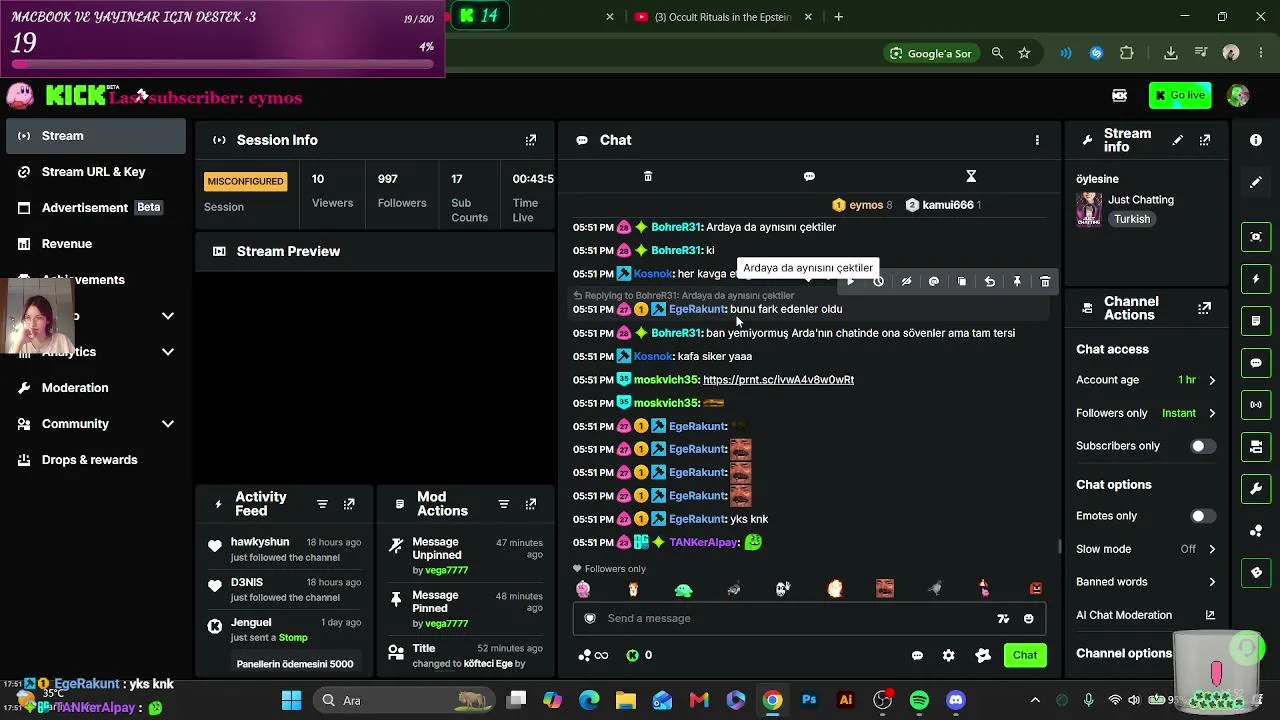
Task: Click the wrench icon in the right sidebar
Action: [x=1256, y=489]
